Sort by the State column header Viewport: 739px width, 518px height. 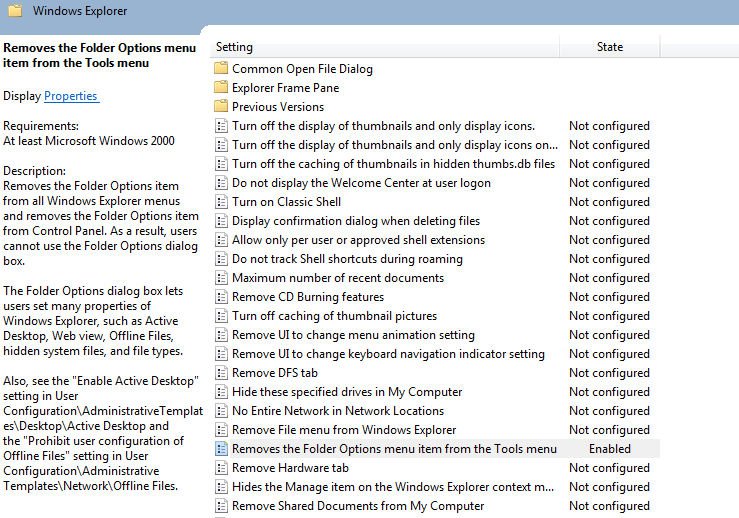[x=610, y=47]
